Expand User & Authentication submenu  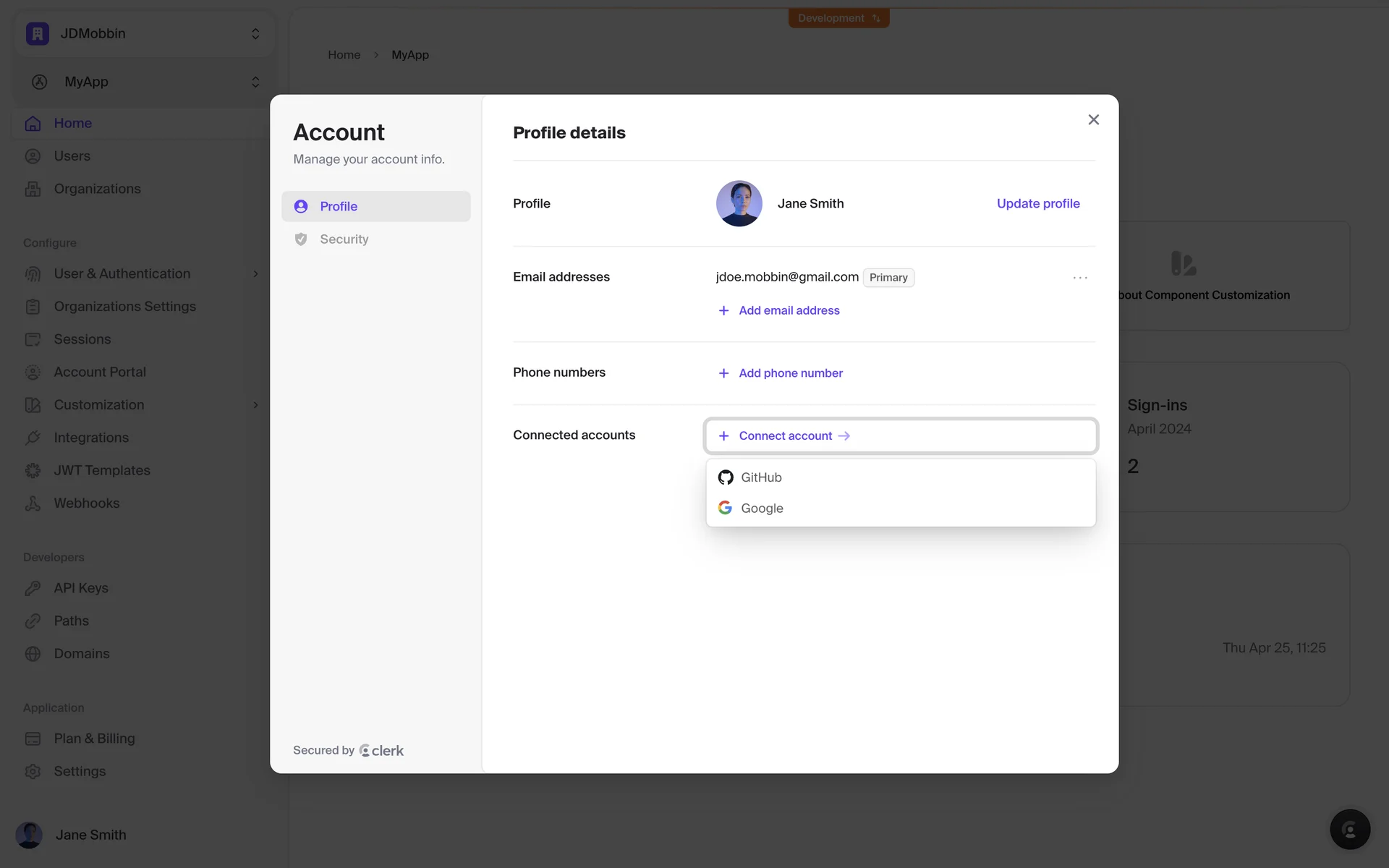[255, 274]
